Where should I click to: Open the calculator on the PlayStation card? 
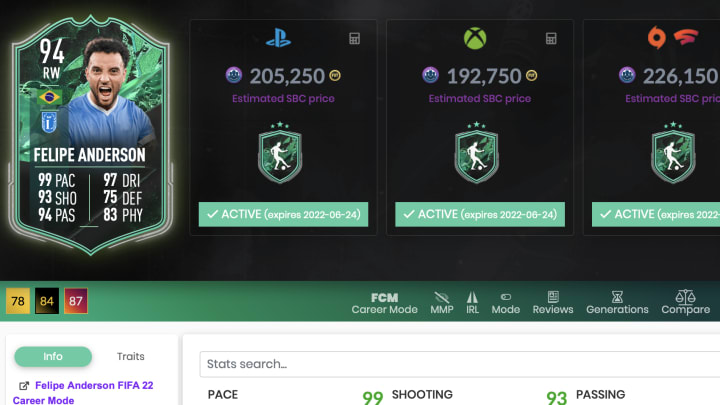coord(354,39)
